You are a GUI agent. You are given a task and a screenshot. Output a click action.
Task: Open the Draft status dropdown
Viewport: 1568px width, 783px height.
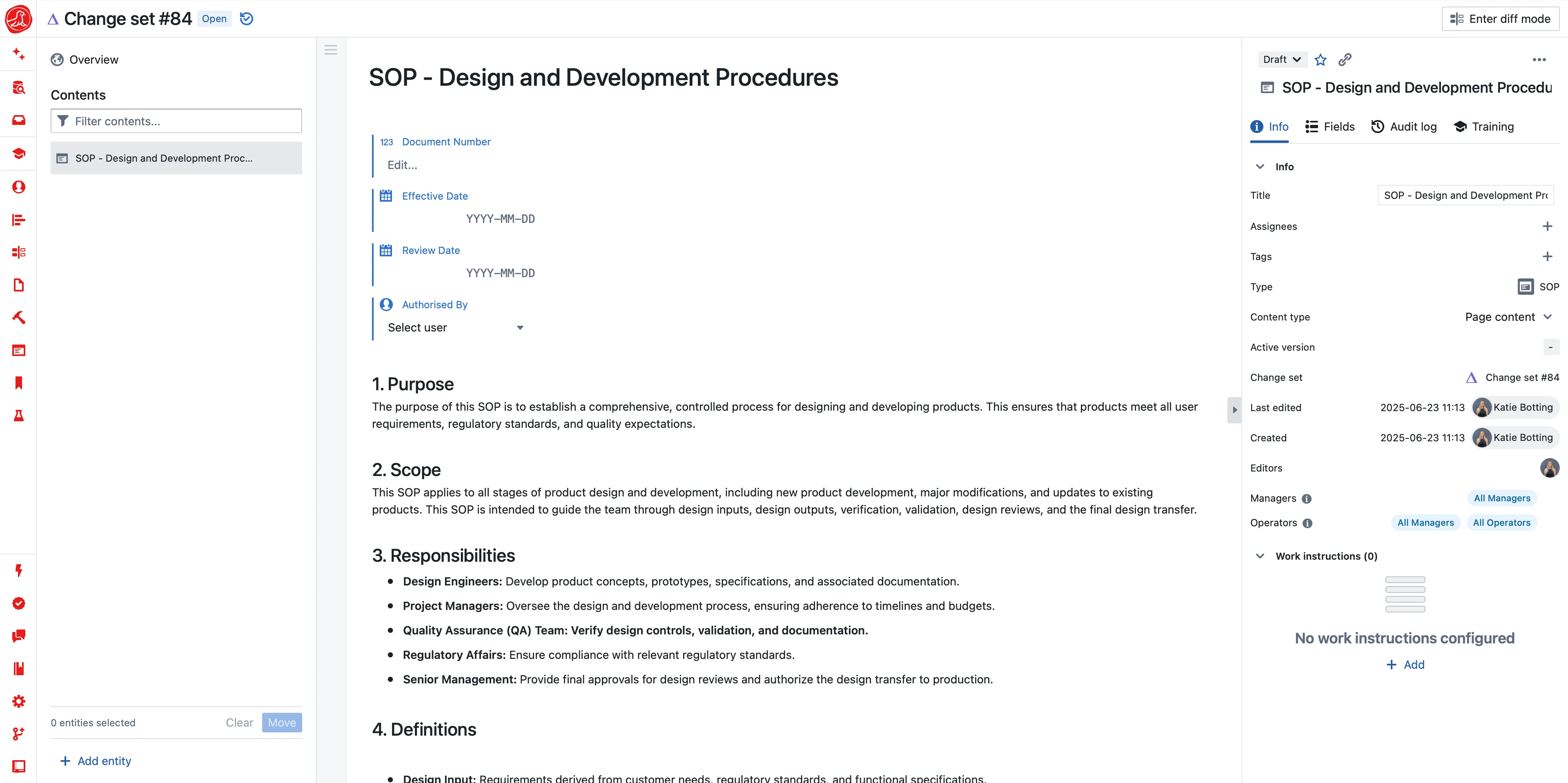(1281, 60)
